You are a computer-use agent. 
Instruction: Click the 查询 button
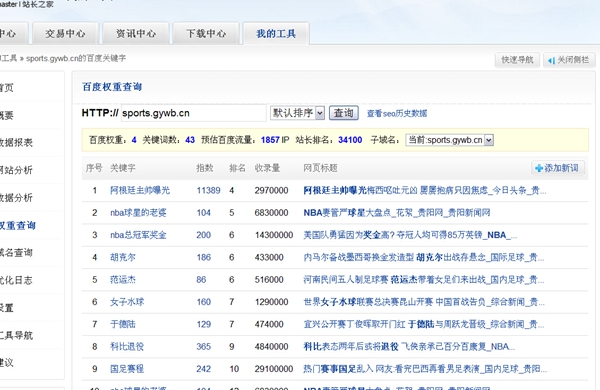coord(344,113)
